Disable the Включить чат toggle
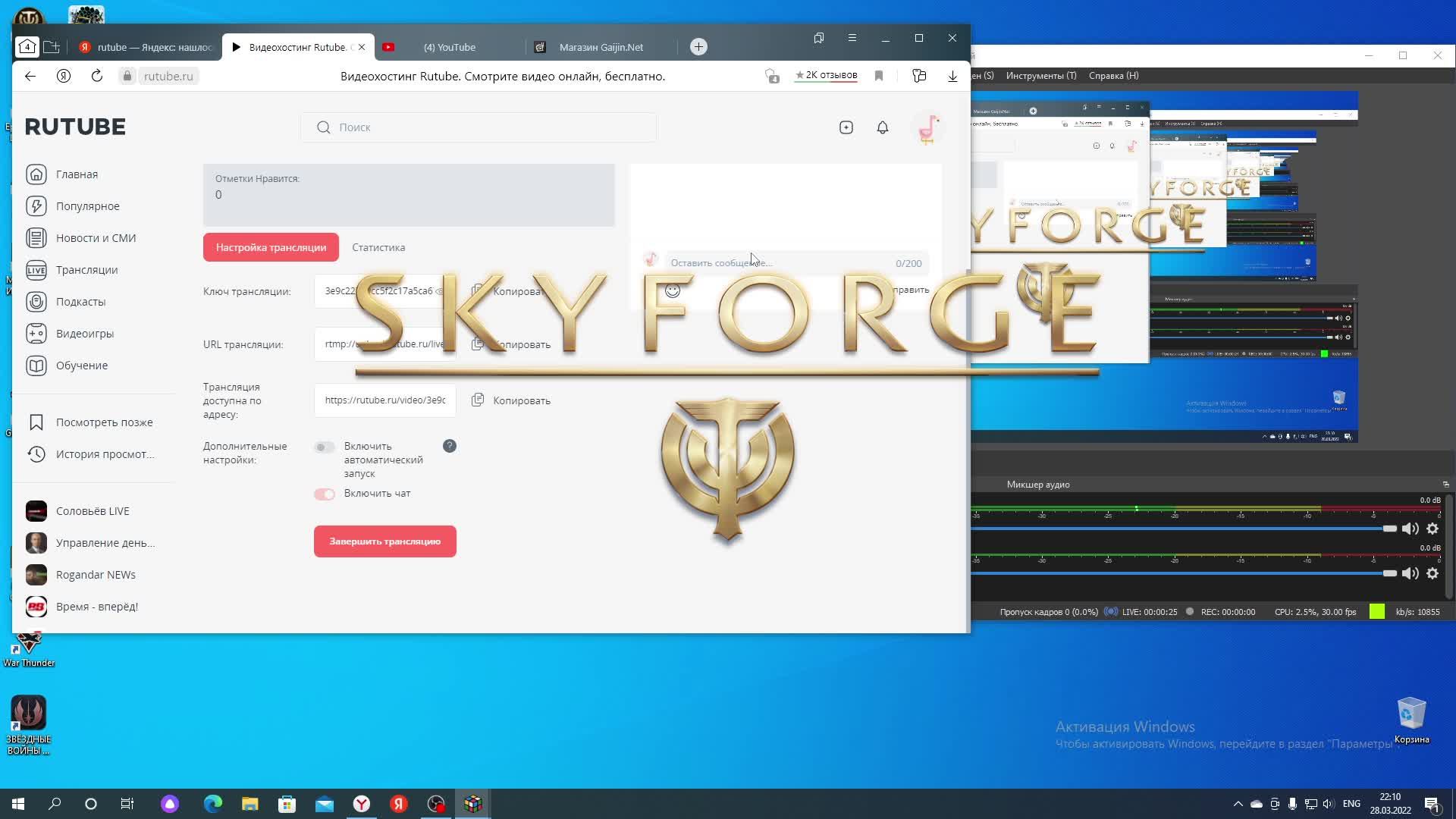Viewport: 1456px width, 819px height. tap(325, 494)
